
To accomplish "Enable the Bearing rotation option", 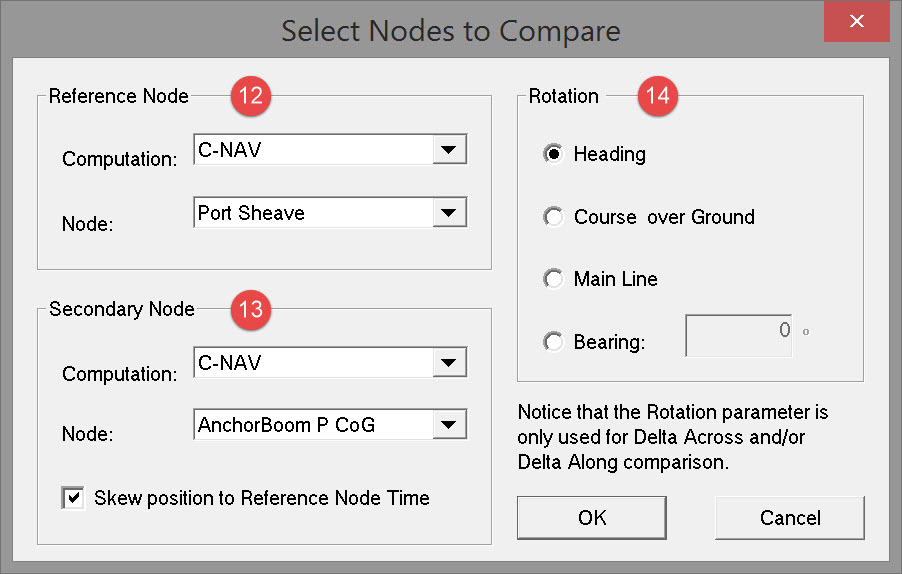I will point(553,342).
